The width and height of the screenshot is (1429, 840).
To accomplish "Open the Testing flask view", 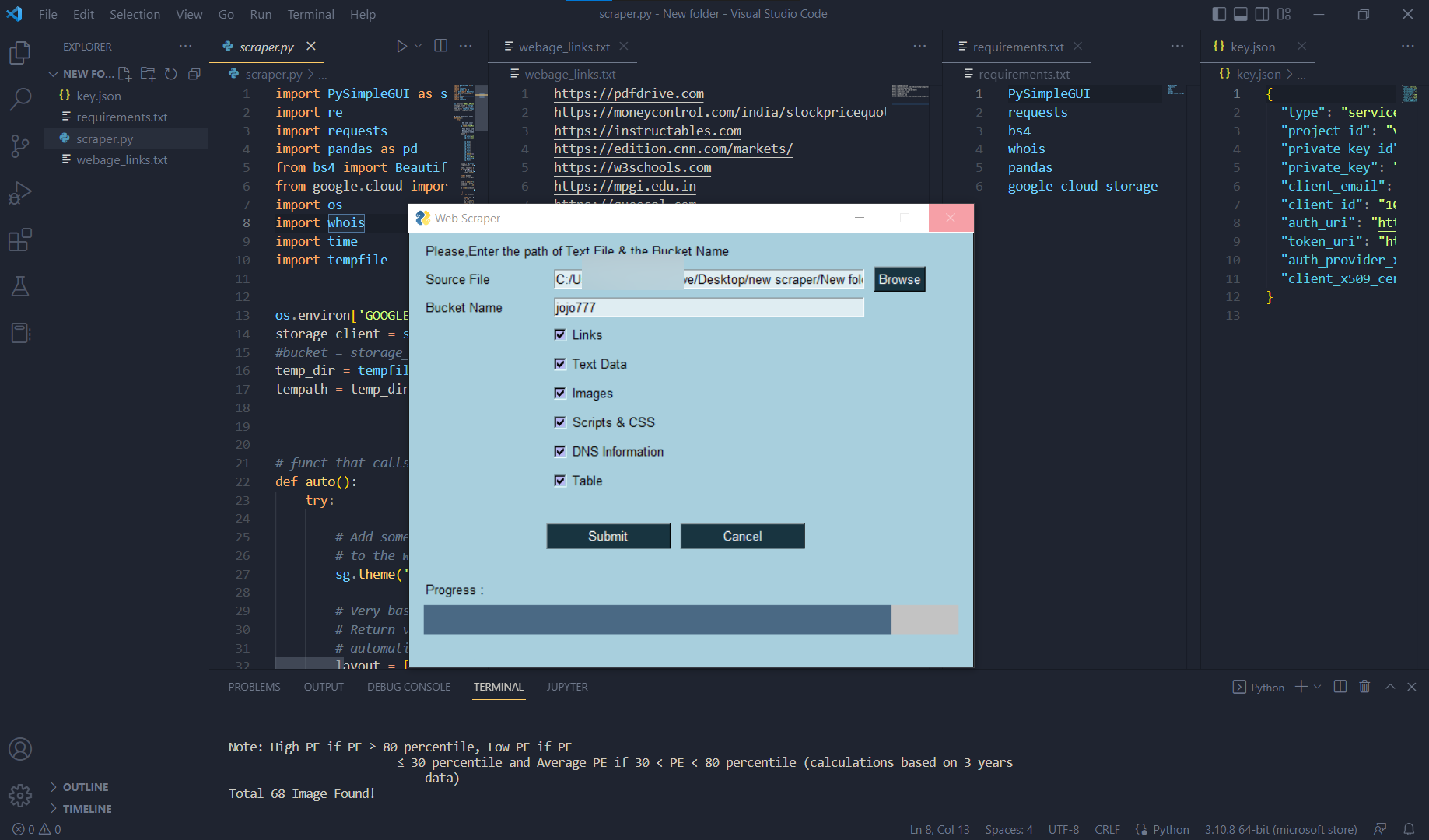I will tap(20, 286).
